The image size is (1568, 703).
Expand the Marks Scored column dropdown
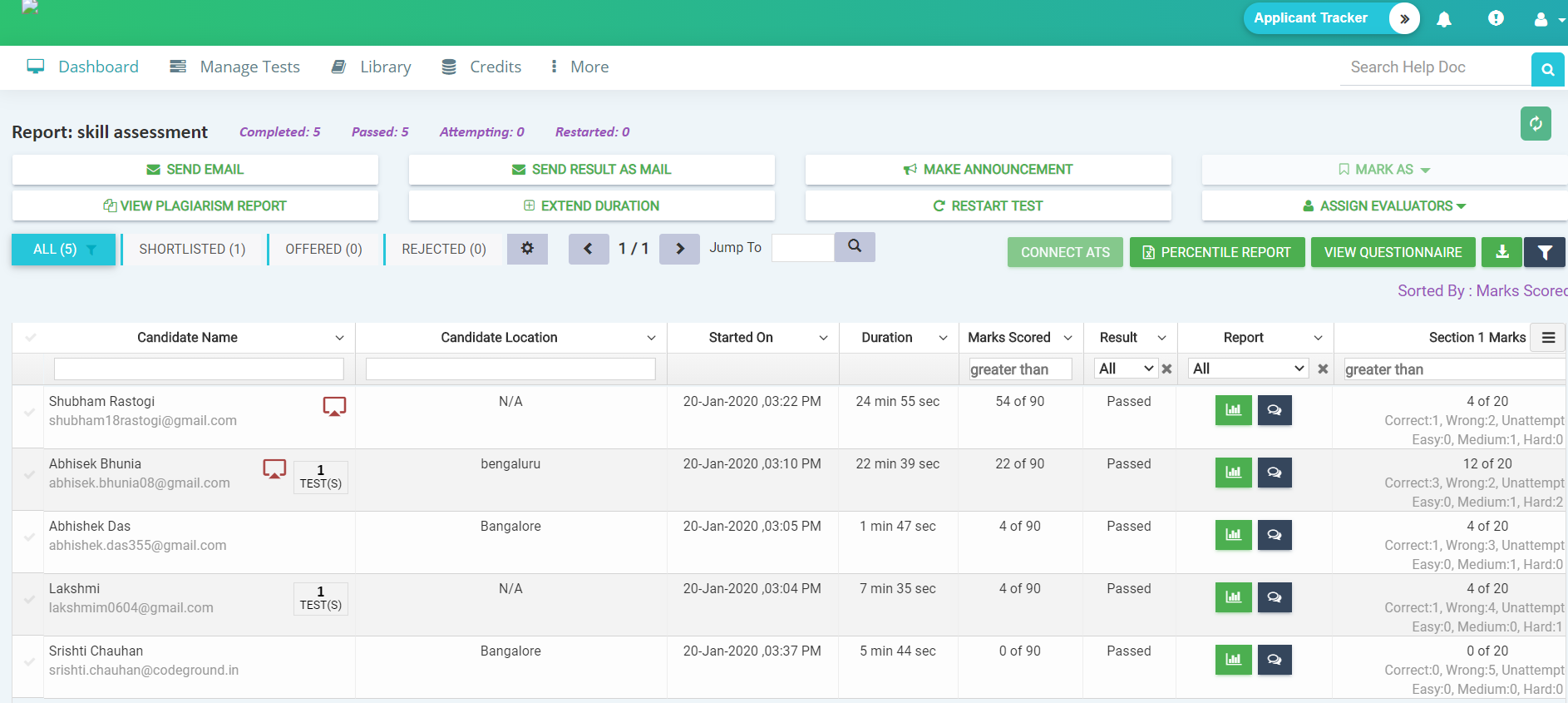point(1068,338)
